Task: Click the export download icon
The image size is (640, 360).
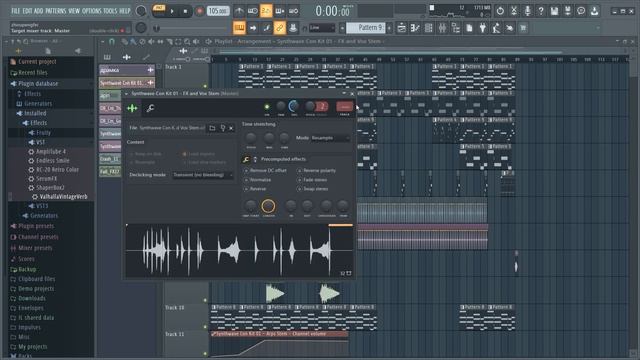Action: (x=594, y=11)
